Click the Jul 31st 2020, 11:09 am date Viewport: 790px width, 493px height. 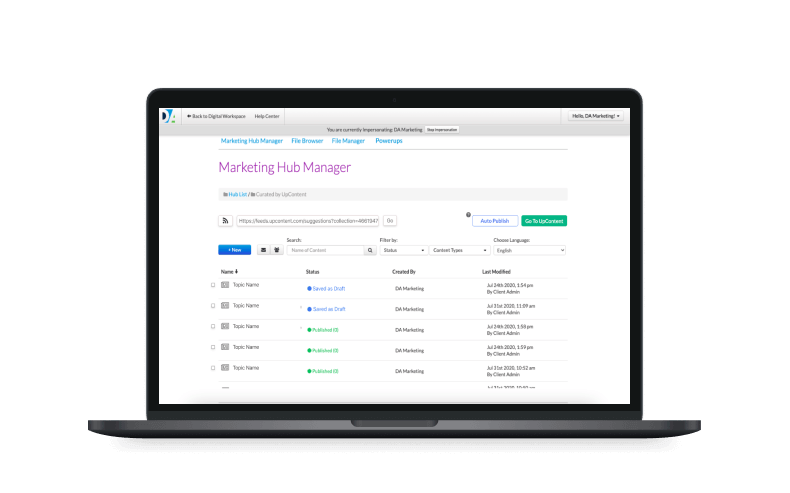(511, 306)
